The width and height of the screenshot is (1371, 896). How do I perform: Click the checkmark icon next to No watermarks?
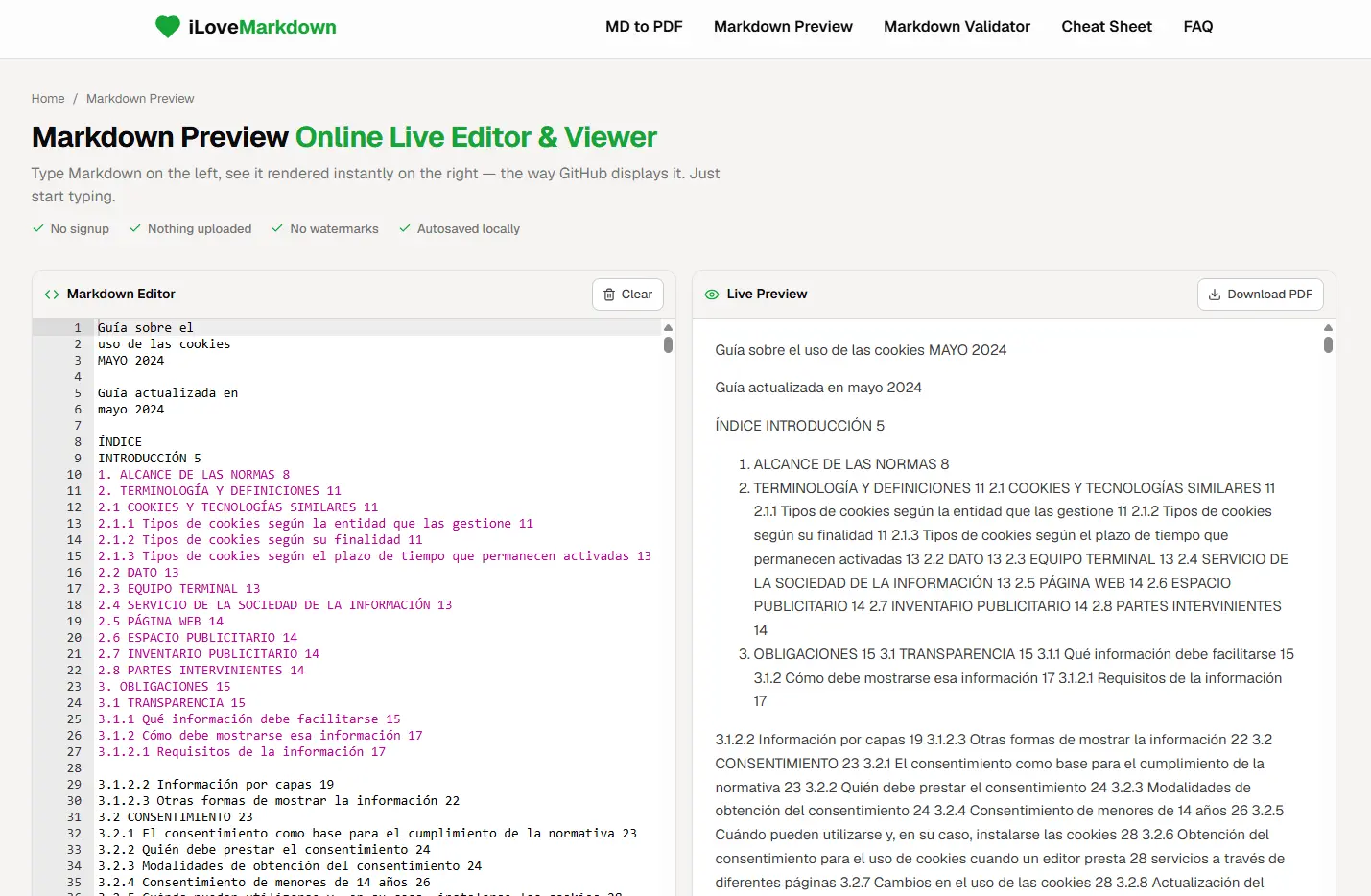tap(277, 228)
